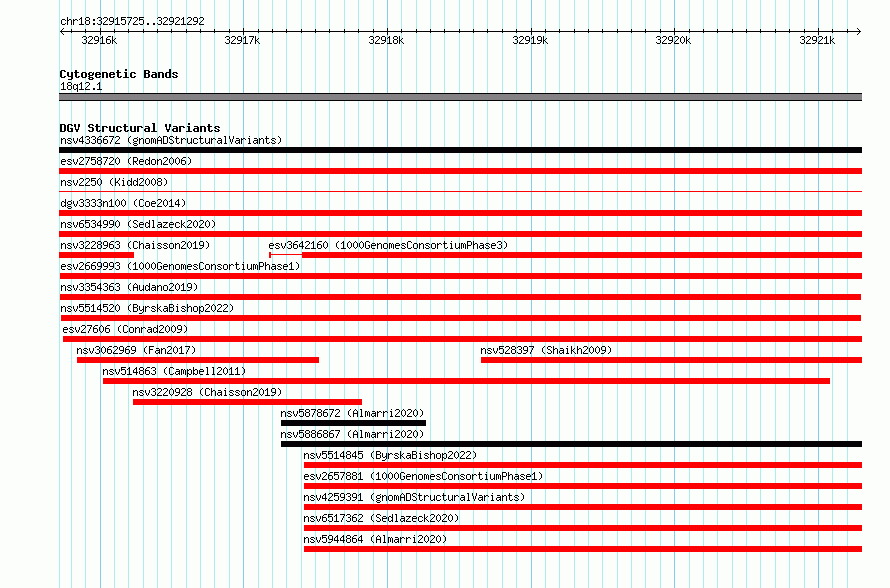Click the esv27606 (Conrad2009) label

(125, 329)
